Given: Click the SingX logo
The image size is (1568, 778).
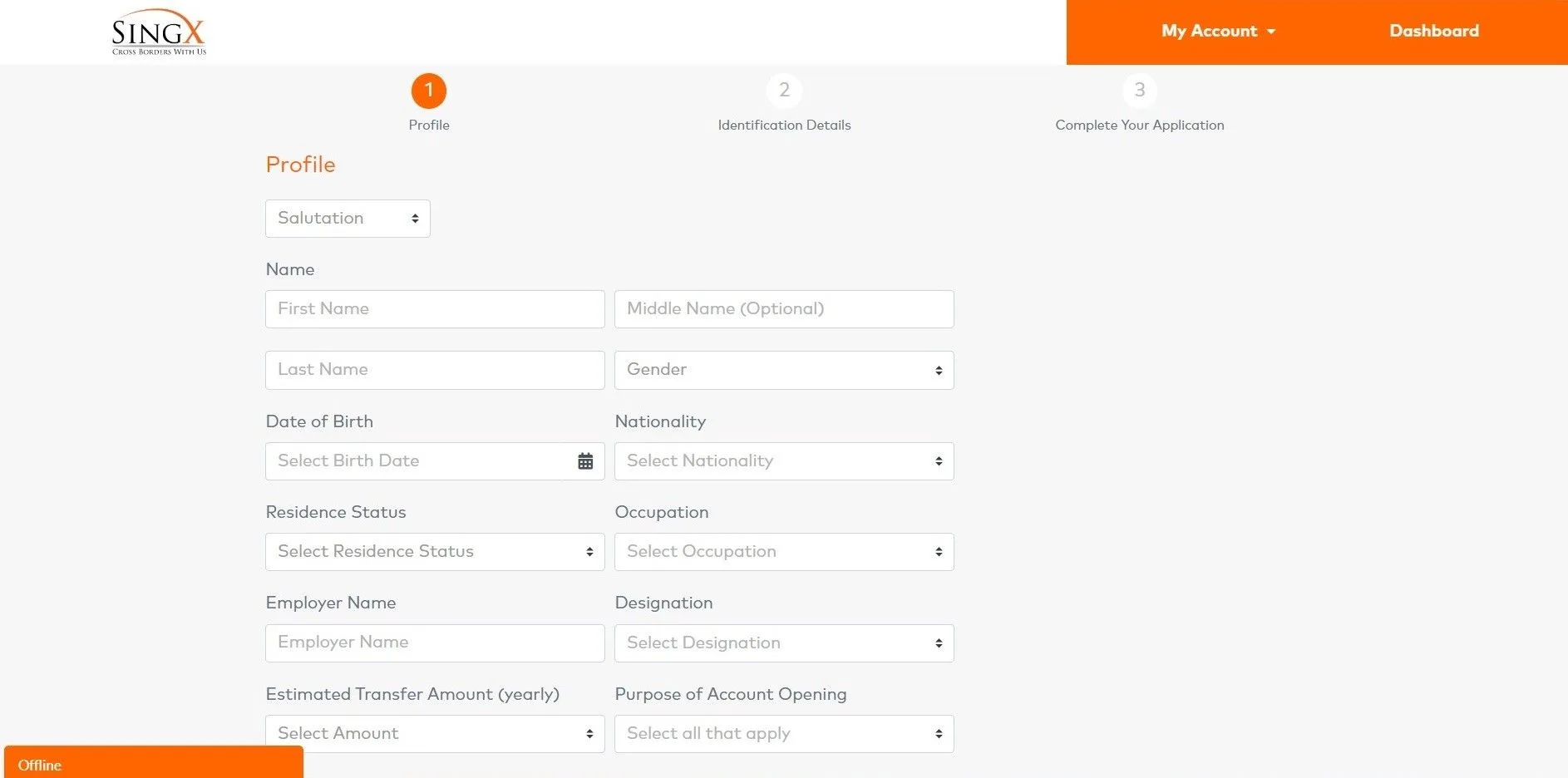Looking at the screenshot, I should coord(158,33).
